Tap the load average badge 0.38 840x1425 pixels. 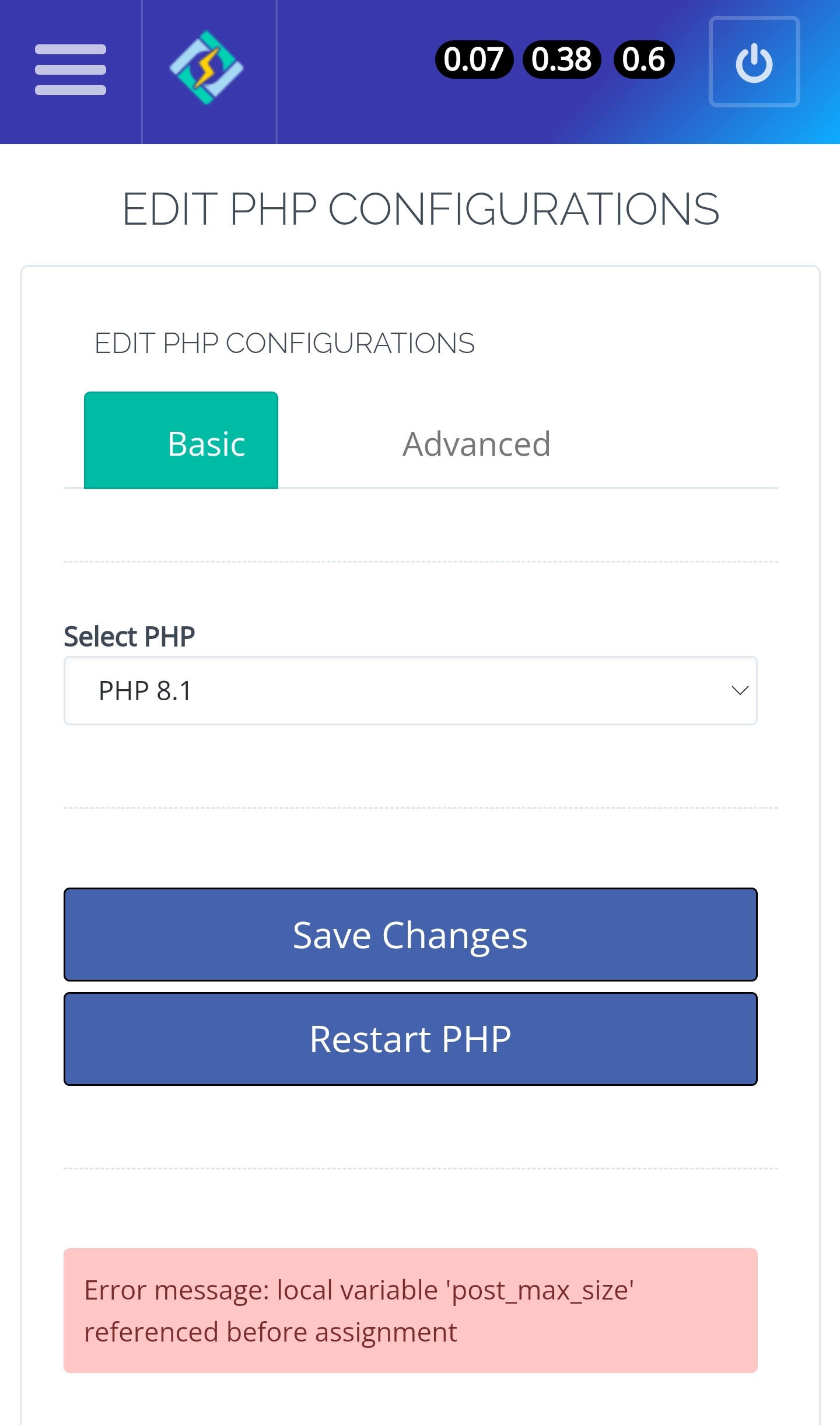559,59
